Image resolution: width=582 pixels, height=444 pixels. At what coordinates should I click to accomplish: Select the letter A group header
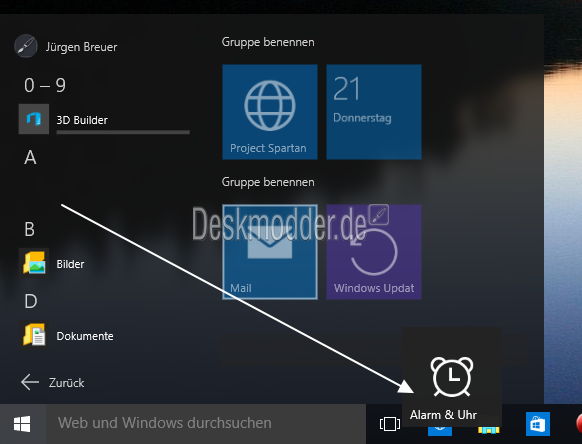pos(30,157)
